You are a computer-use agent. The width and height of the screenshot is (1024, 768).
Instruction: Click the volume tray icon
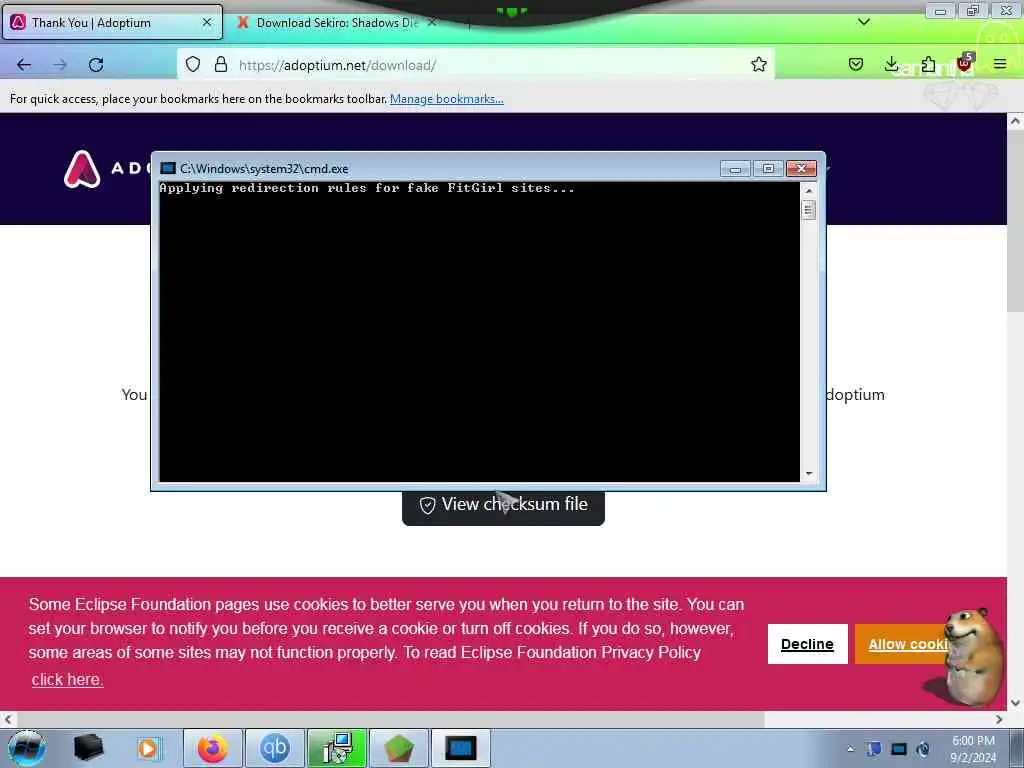[923, 749]
